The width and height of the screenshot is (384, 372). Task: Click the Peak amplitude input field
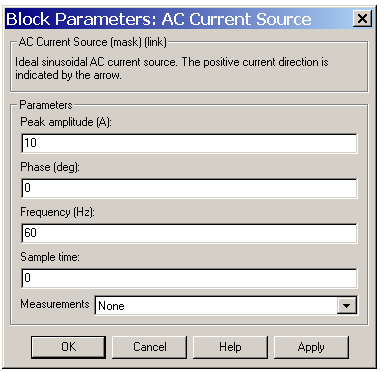point(189,143)
